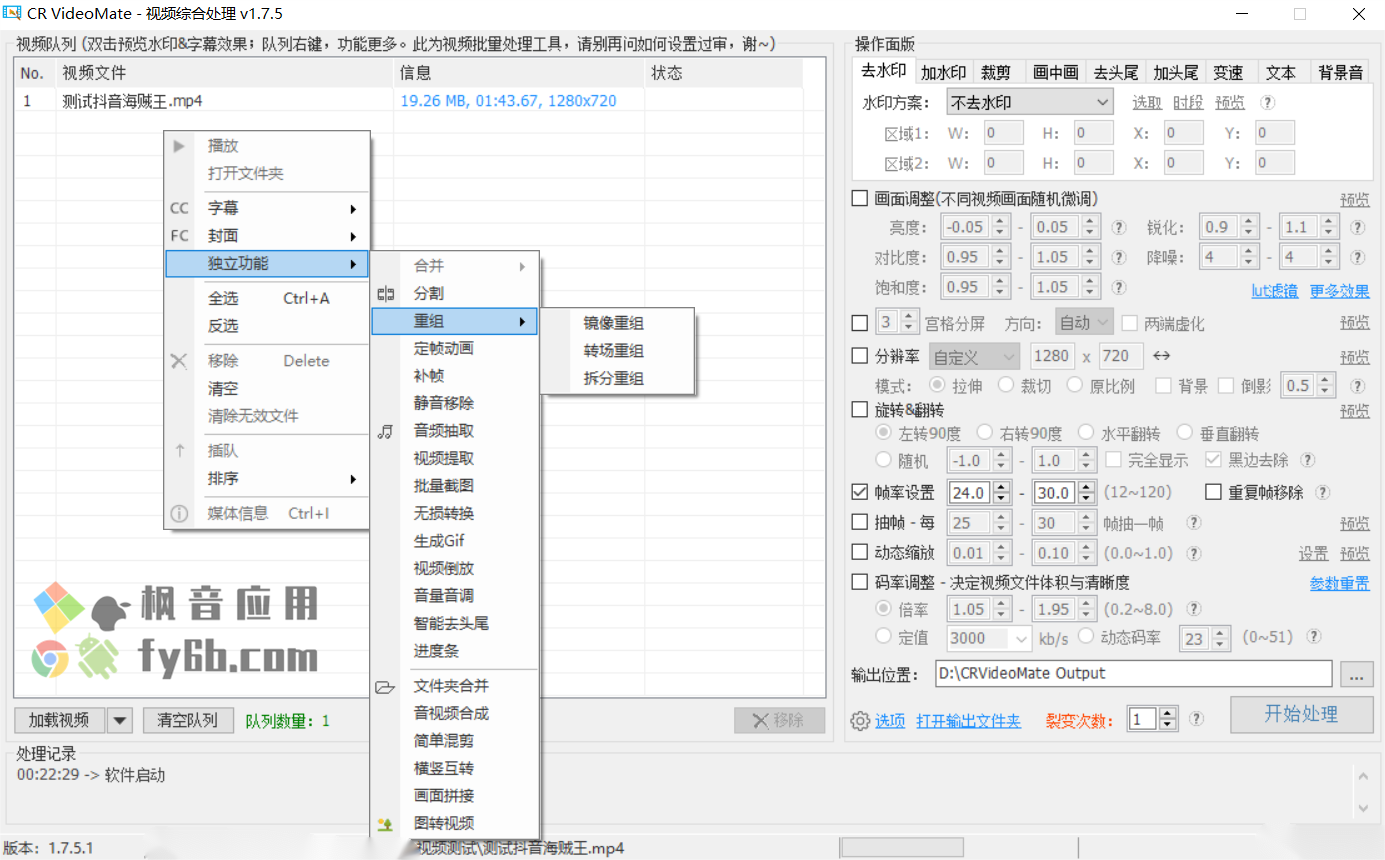Enable the 码率调整 checkbox

(859, 582)
